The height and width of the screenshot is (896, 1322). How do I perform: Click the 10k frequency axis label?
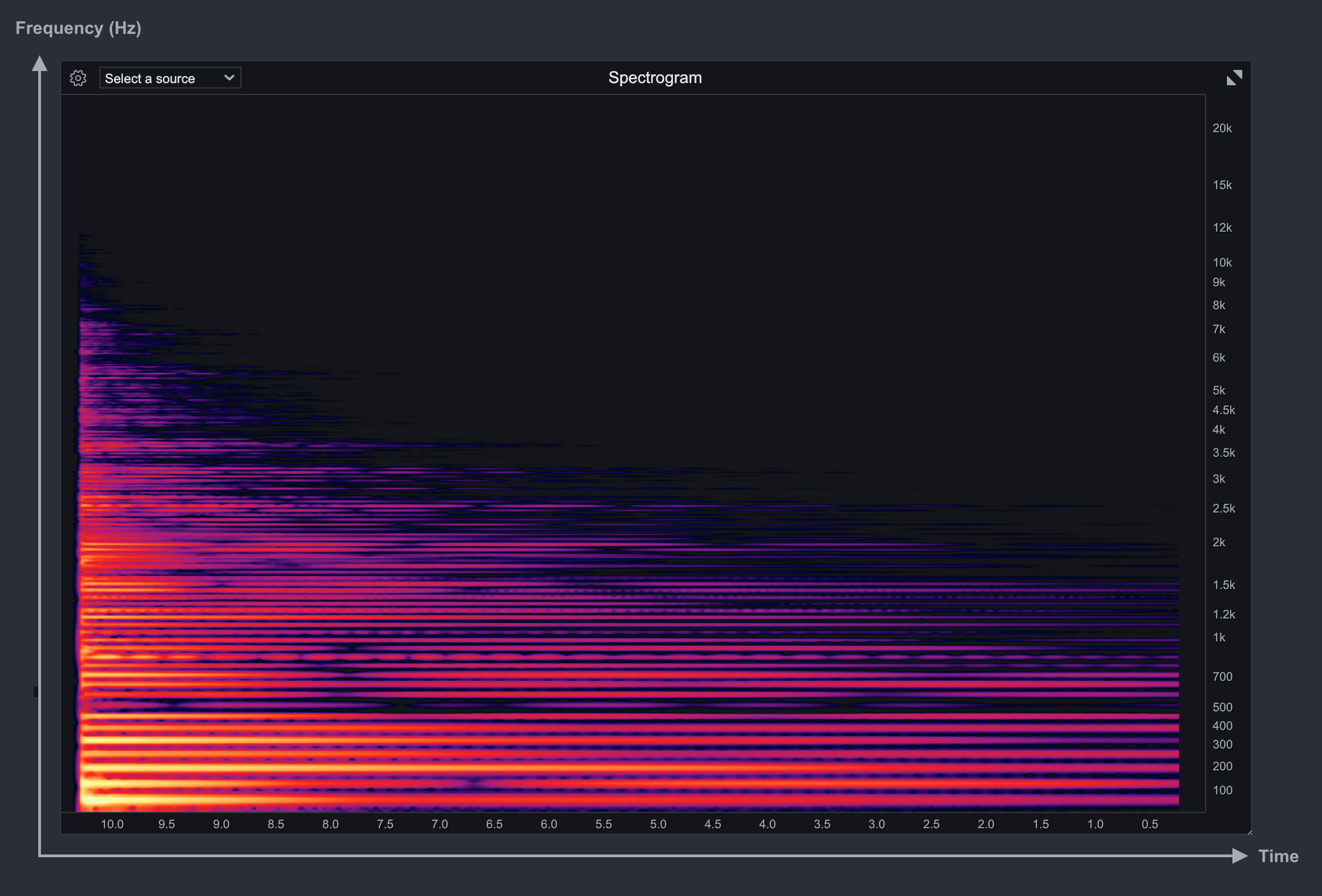1221,263
